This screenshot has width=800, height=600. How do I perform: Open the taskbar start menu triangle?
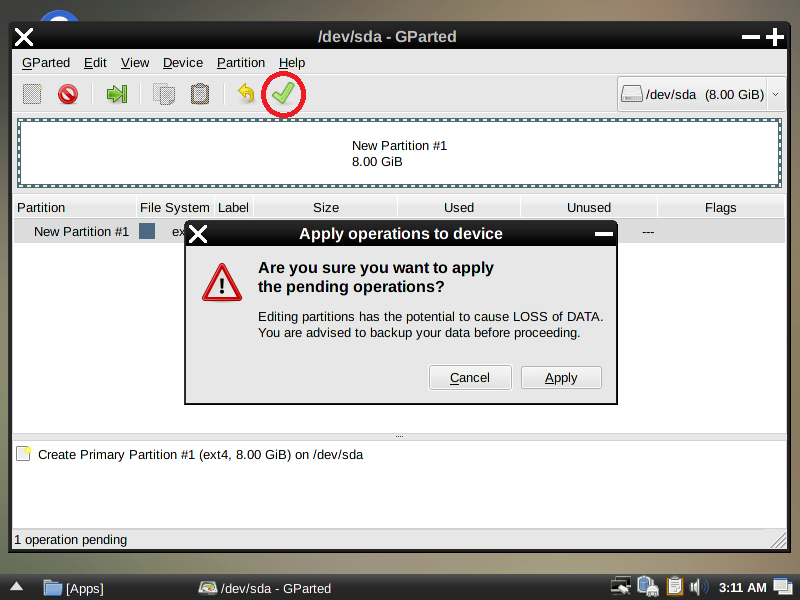16,586
